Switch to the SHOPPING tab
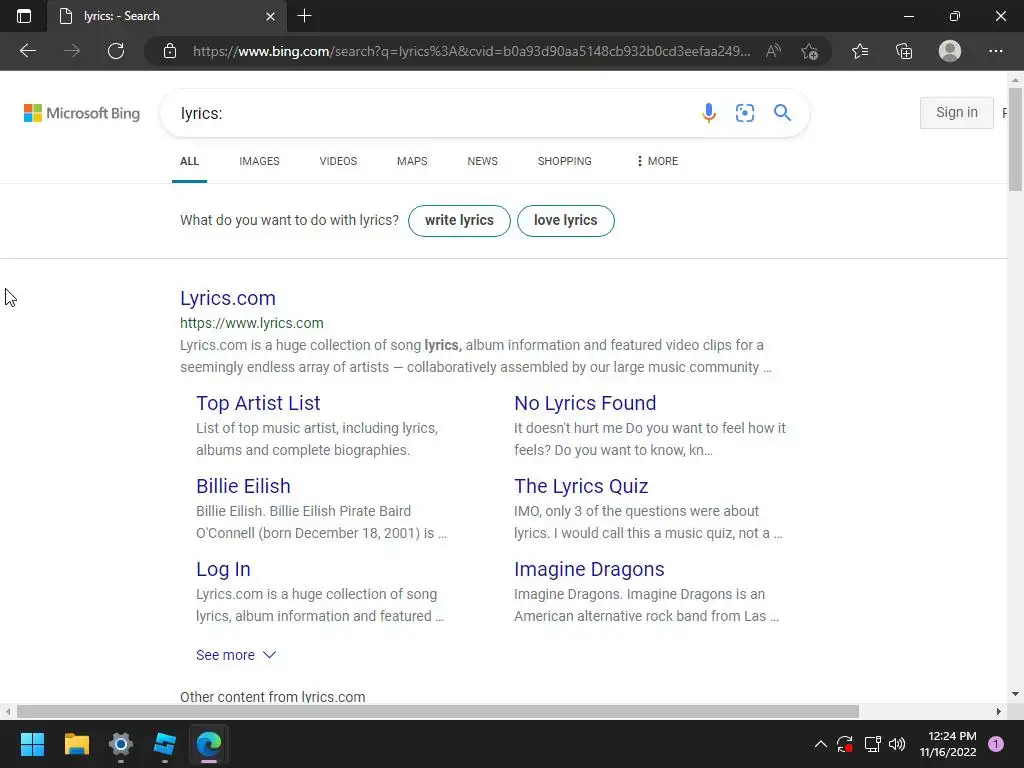 coord(565,161)
